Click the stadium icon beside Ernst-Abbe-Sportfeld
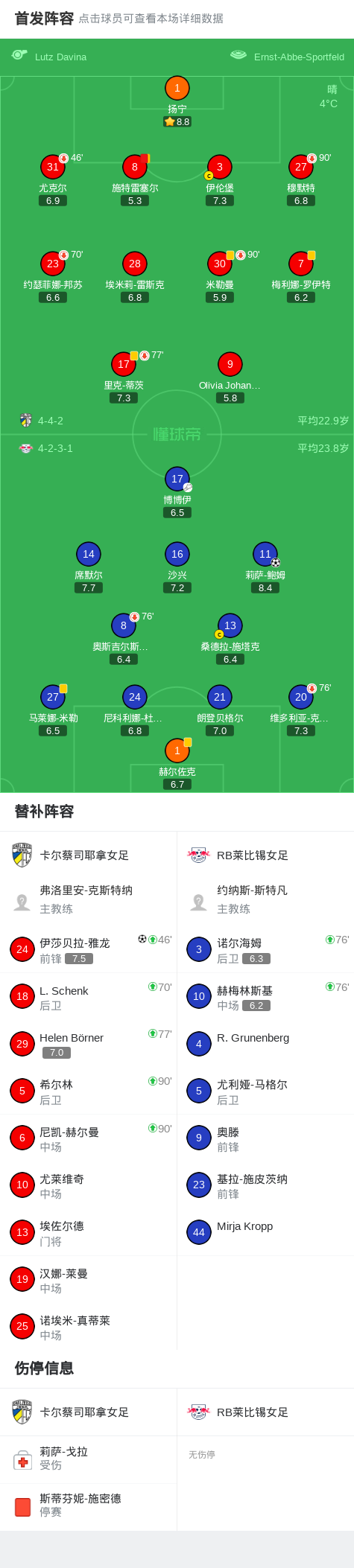This screenshot has height=1568, width=354. [238, 54]
